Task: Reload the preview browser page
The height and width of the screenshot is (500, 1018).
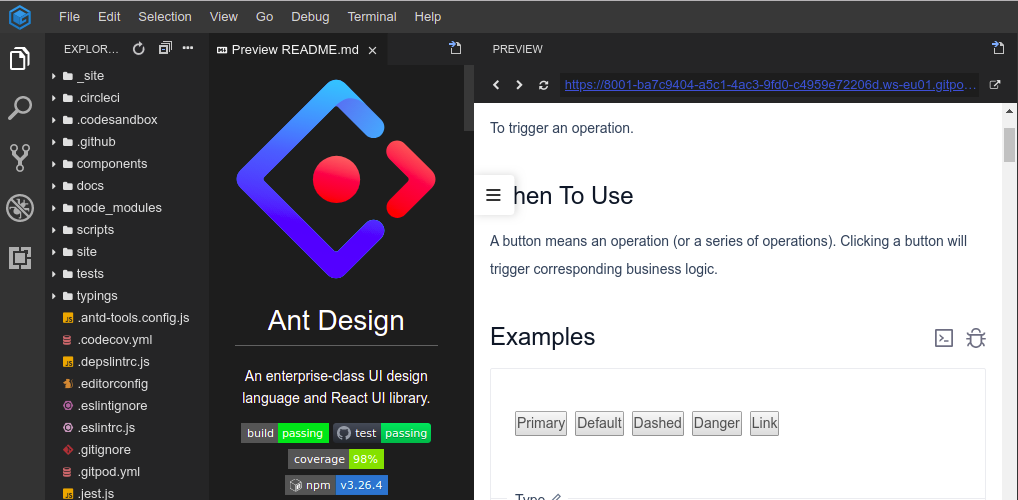Action: coord(543,85)
